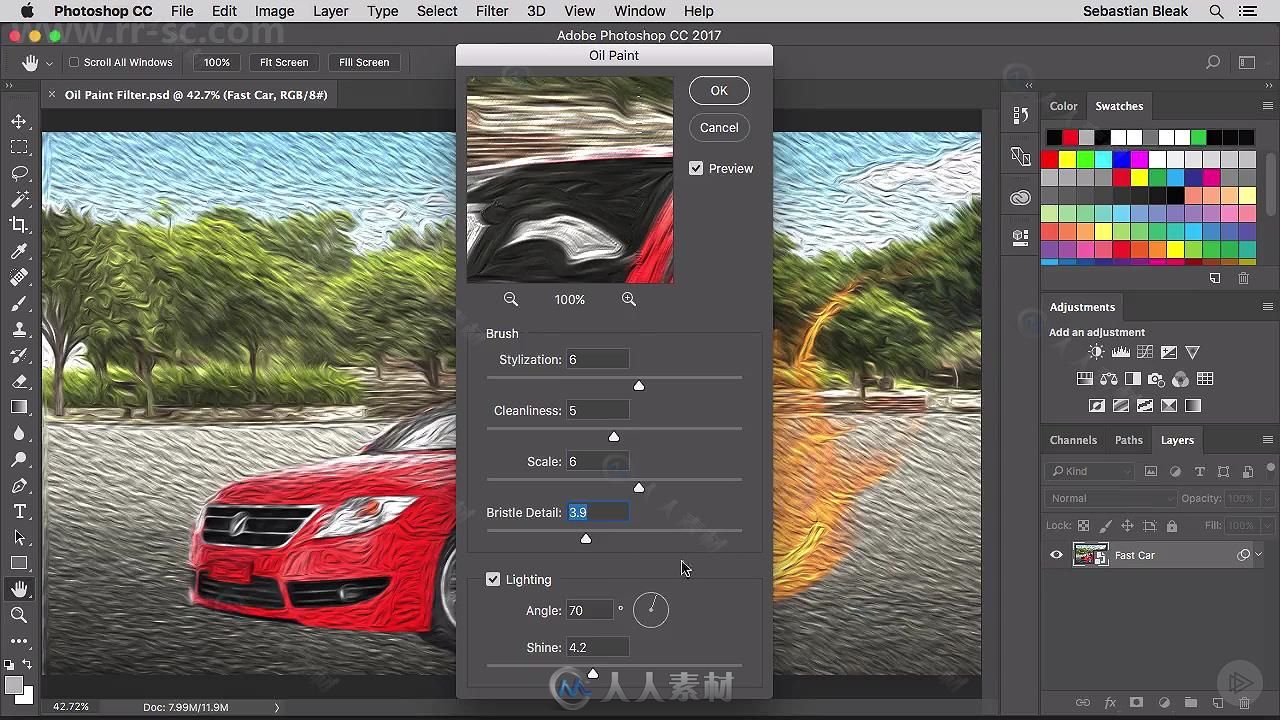The width and height of the screenshot is (1280, 720).
Task: Select the Dodge tool
Action: tap(19, 459)
